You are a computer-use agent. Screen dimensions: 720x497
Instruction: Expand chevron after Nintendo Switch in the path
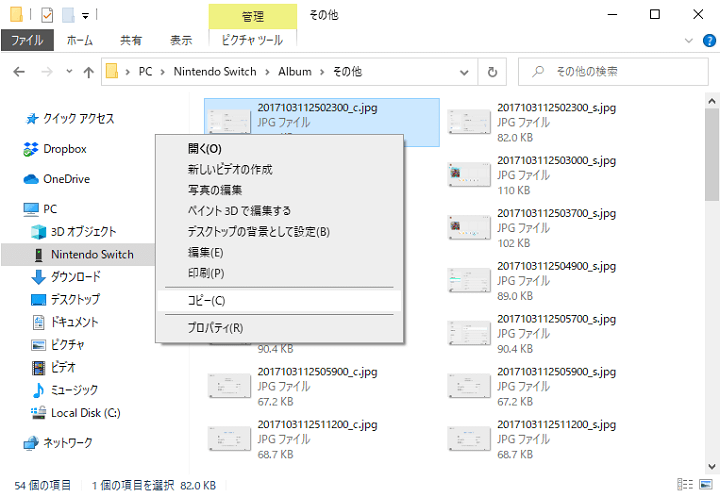[x=267, y=72]
